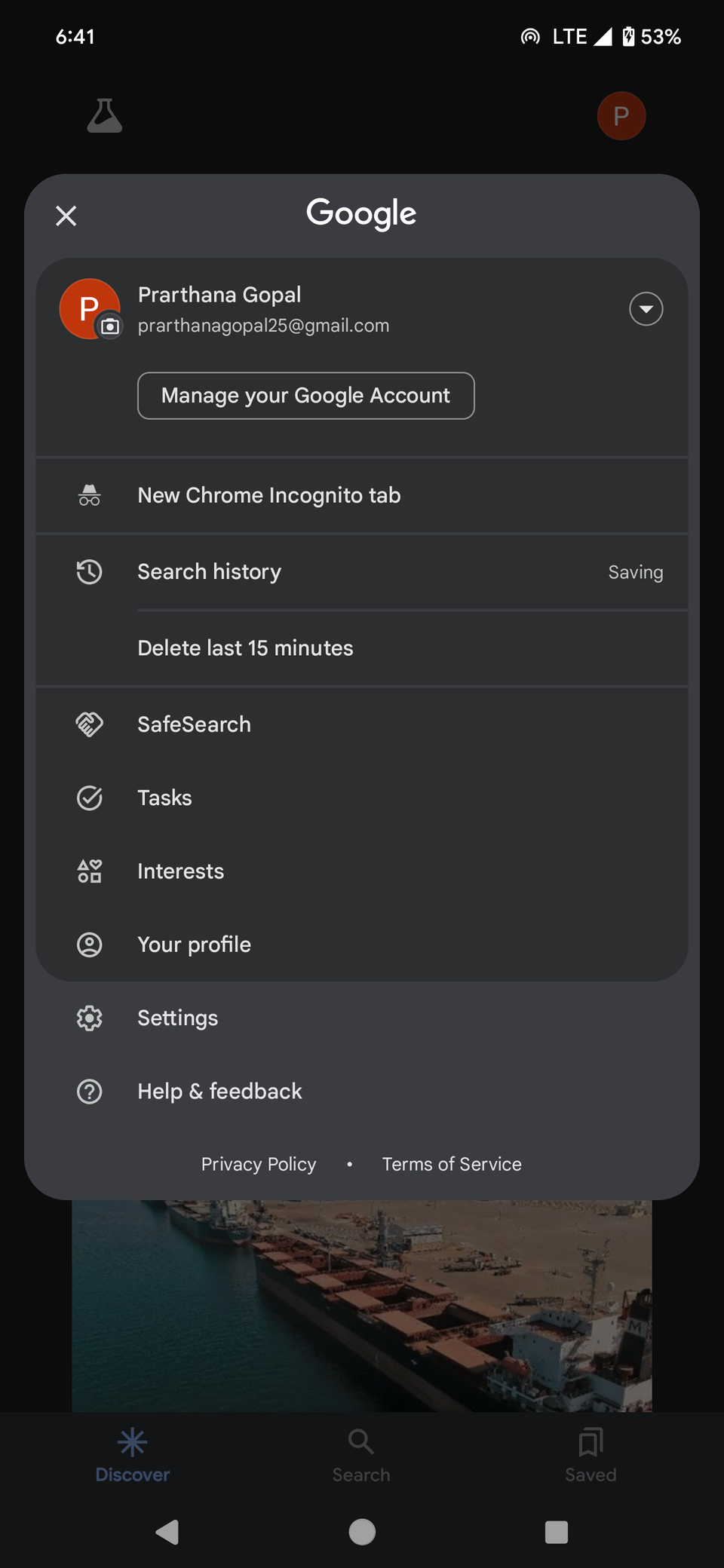Tap the Tasks checkmark icon
The height and width of the screenshot is (1568, 724).
(90, 798)
